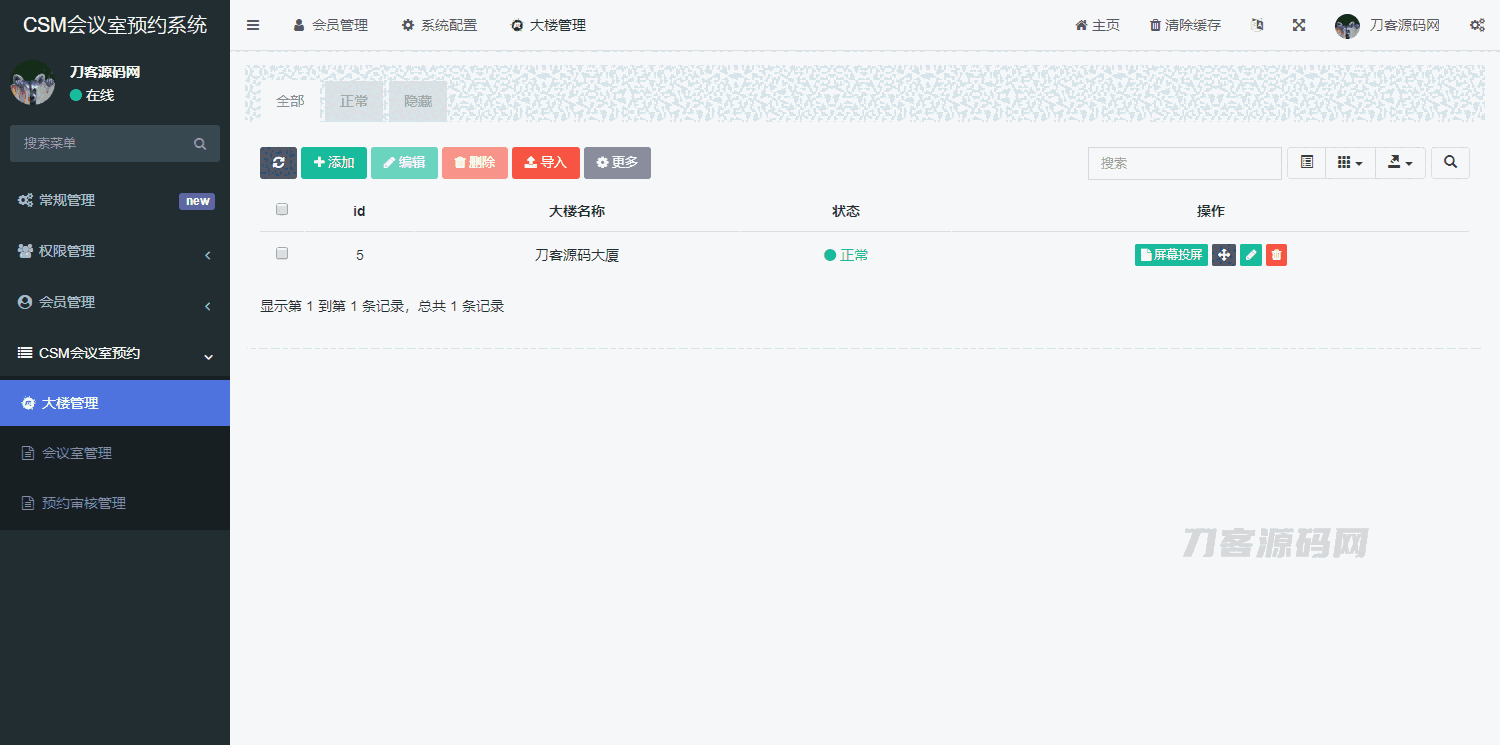Open 系统配置 in the top navigation
The width and height of the screenshot is (1500, 745).
(x=439, y=25)
